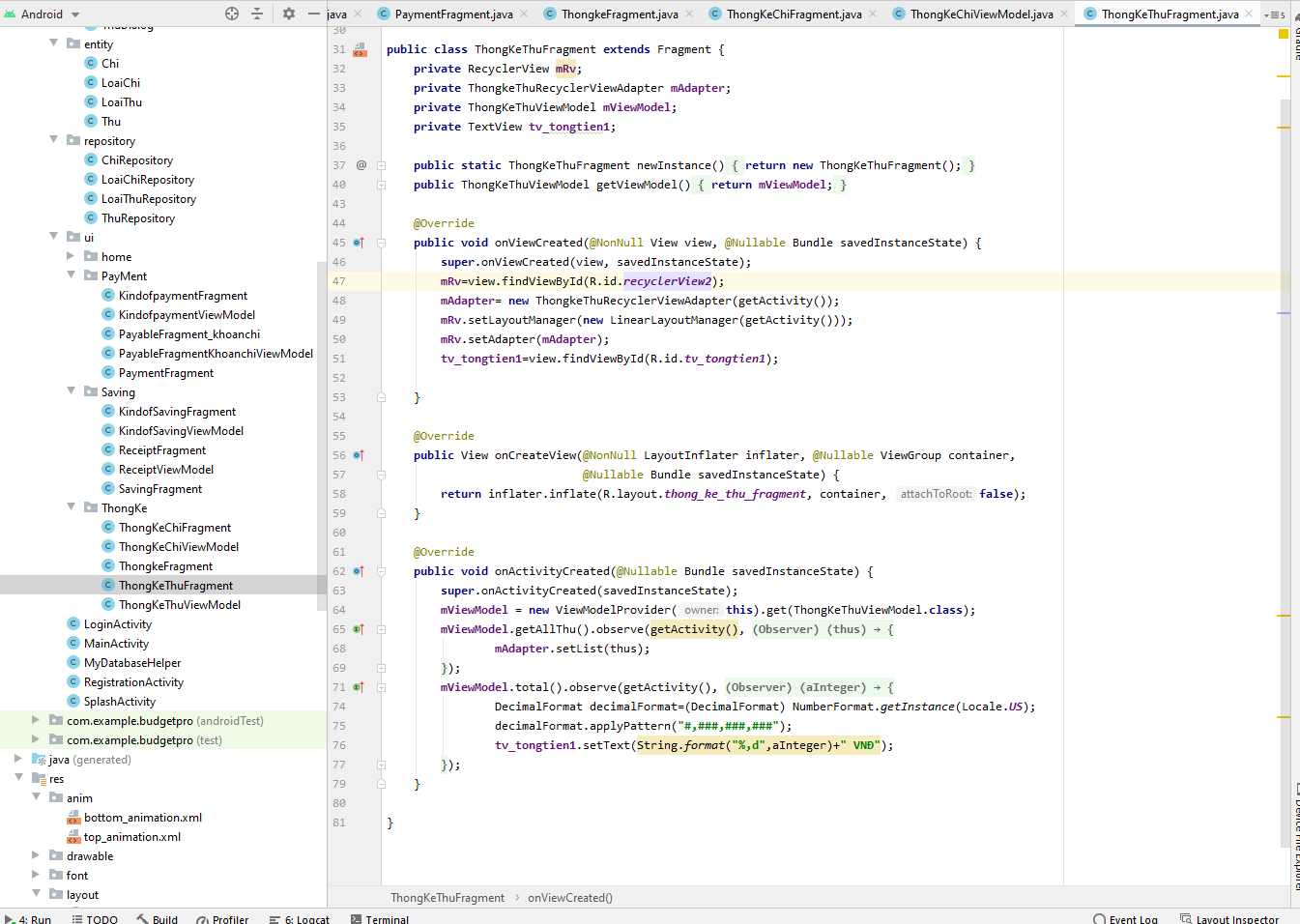Click override gutter icon on line 56
This screenshot has width=1300, height=924.
pos(359,455)
